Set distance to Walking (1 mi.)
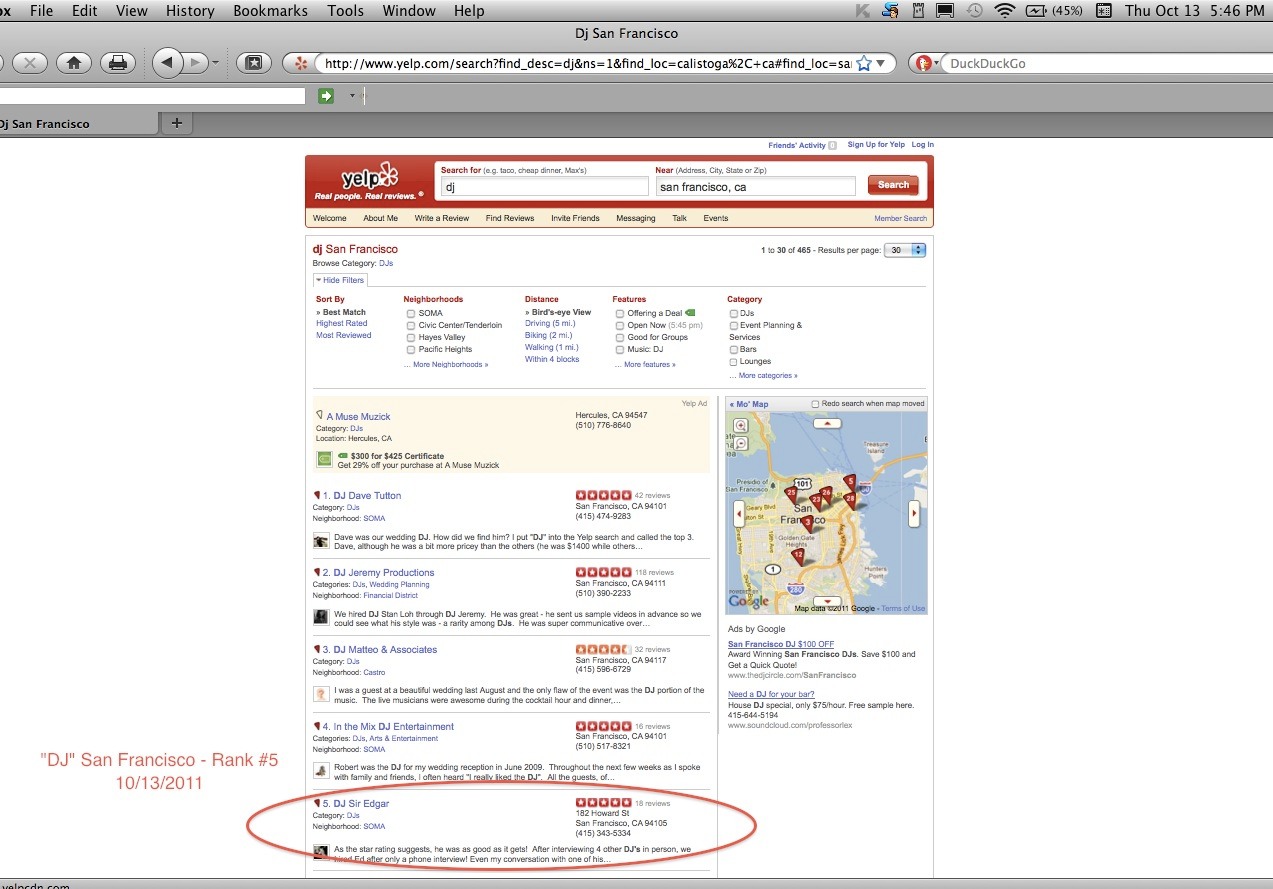The image size is (1273, 889). (552, 347)
